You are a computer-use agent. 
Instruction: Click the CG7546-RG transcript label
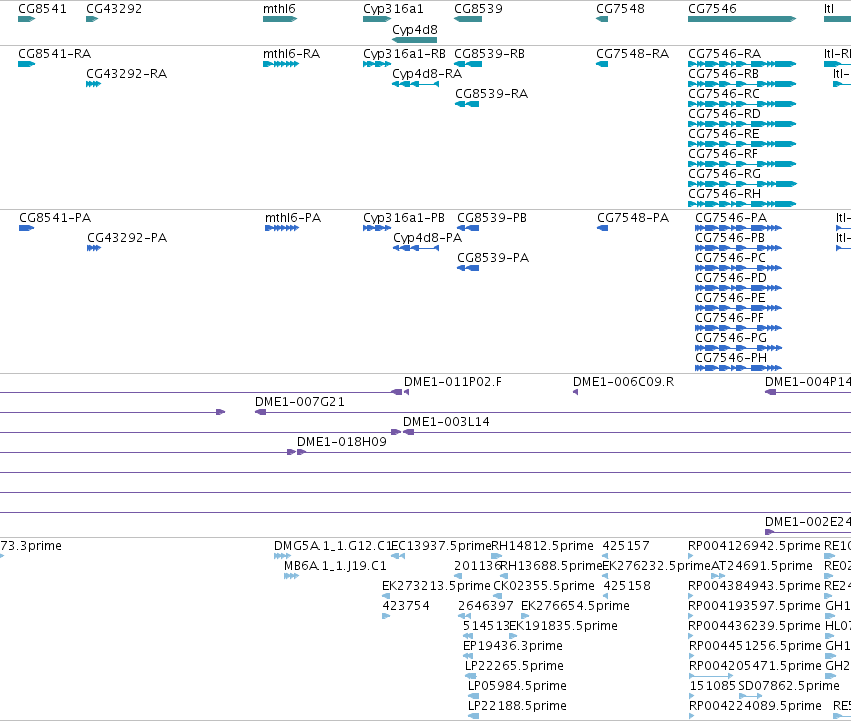pyautogui.click(x=725, y=174)
